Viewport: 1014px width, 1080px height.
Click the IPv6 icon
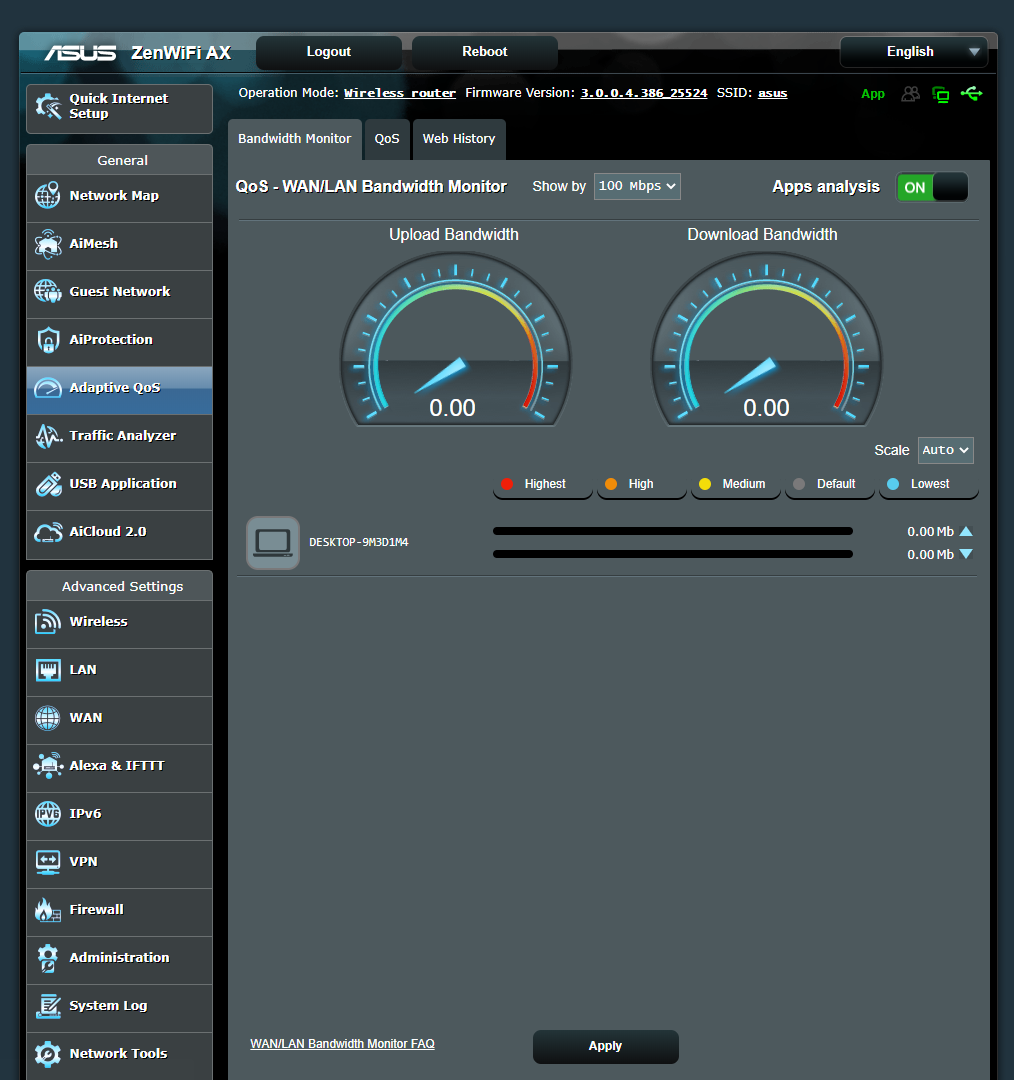coord(48,814)
